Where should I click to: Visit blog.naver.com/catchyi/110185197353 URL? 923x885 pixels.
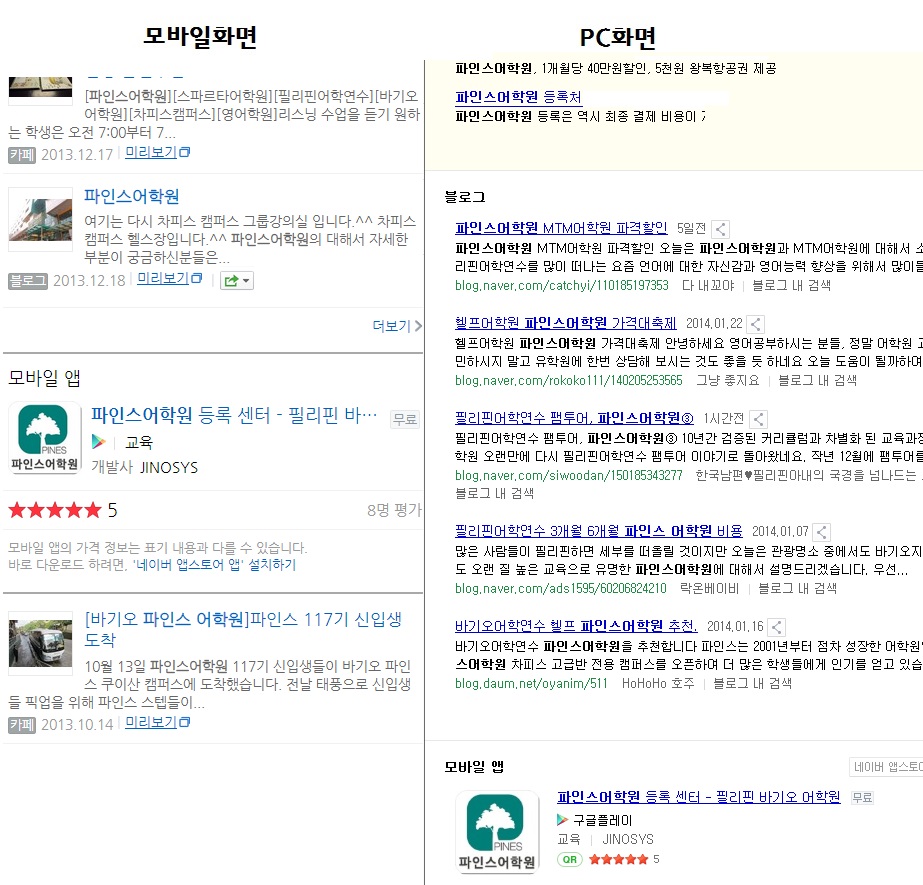tap(562, 286)
